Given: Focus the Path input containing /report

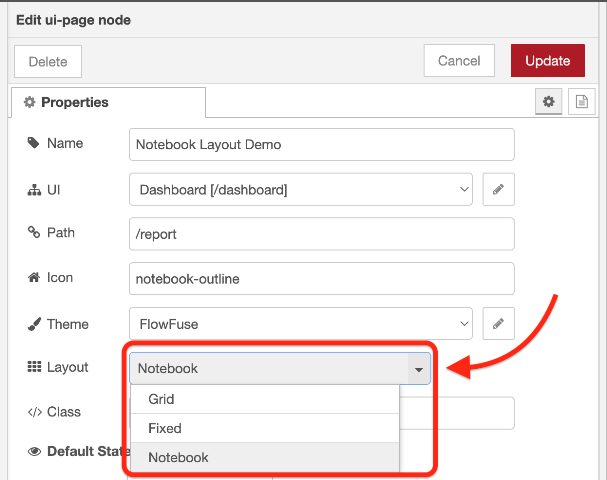Looking at the screenshot, I should [322, 234].
